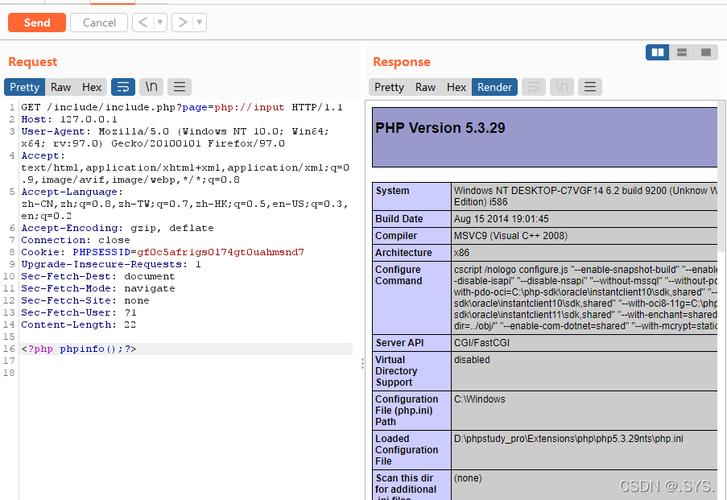Screen dimensions: 727x500
Task: Select side-by-side split layout
Action: (x=657, y=52)
